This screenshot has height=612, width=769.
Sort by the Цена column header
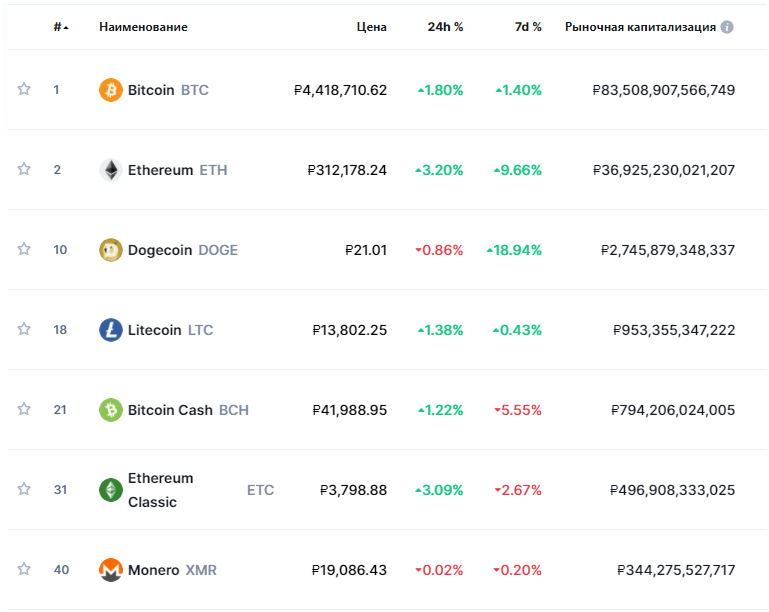click(371, 27)
